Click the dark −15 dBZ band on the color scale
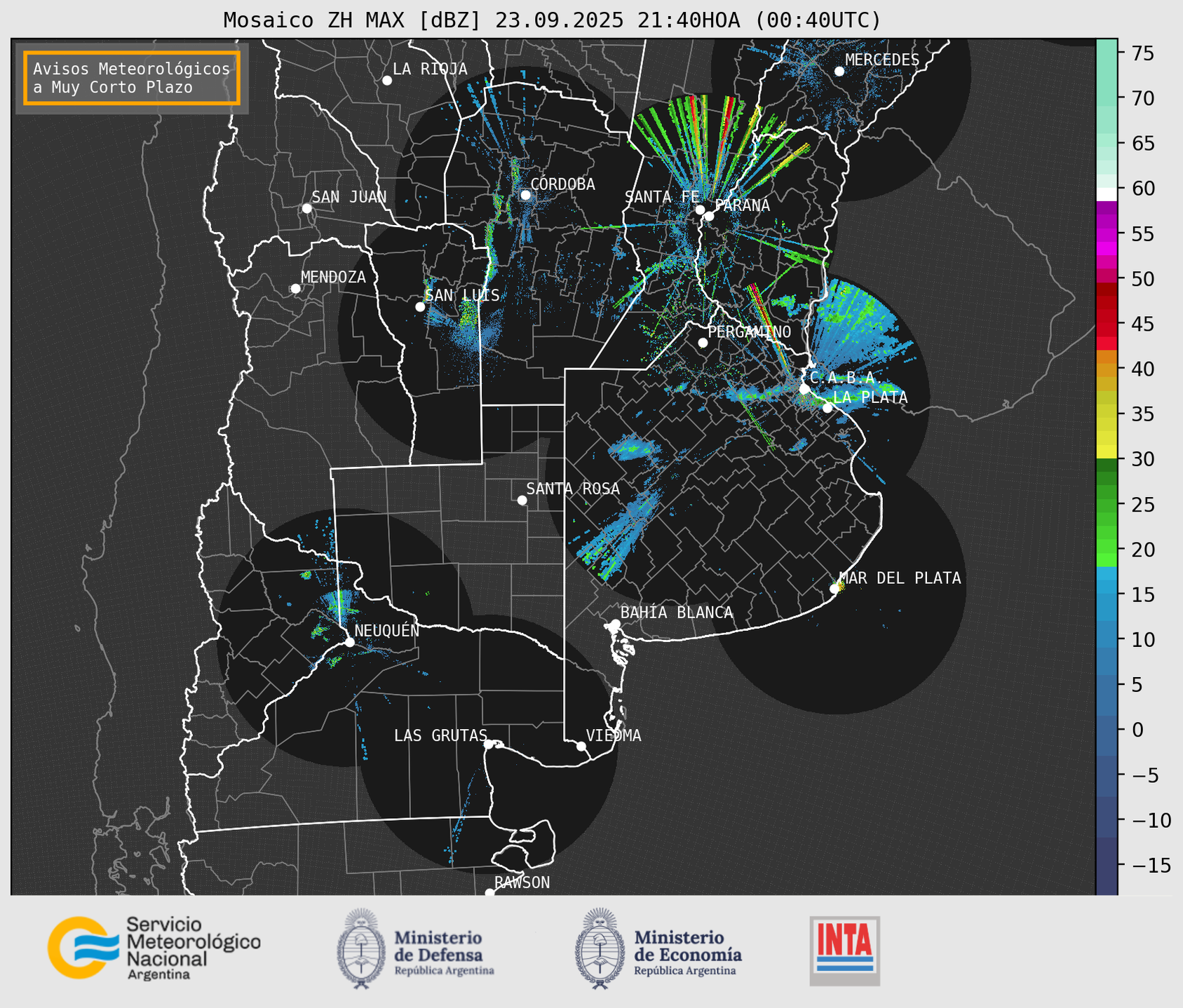This screenshot has width=1183, height=1008. [x=1106, y=866]
